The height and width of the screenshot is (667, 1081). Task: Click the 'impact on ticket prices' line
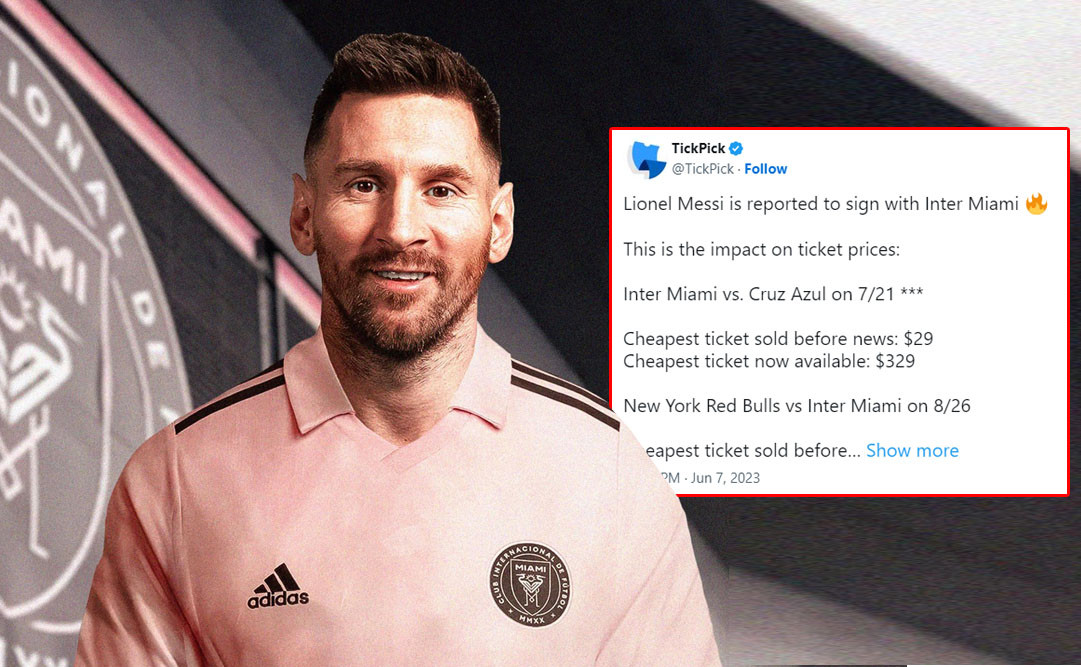[x=761, y=249]
